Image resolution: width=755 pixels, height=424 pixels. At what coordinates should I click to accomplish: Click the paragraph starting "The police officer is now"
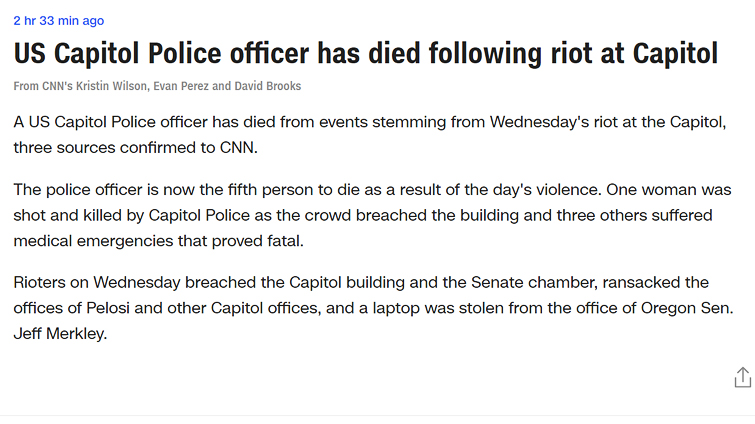click(372, 215)
